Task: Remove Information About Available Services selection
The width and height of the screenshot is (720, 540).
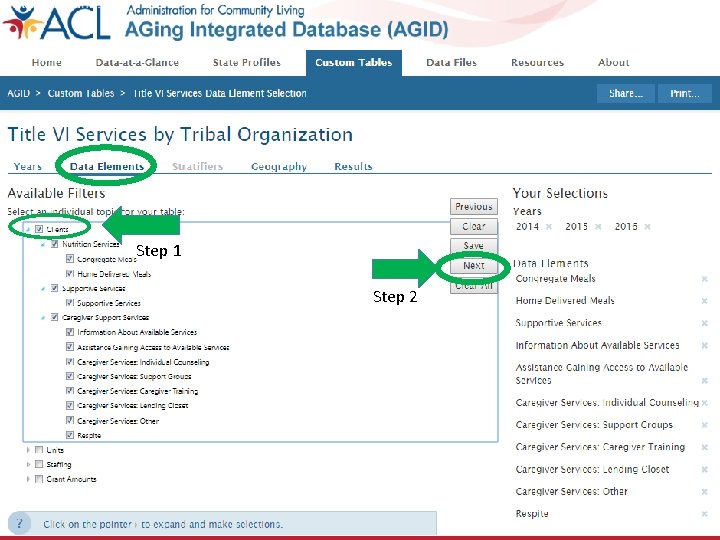Action: click(704, 345)
